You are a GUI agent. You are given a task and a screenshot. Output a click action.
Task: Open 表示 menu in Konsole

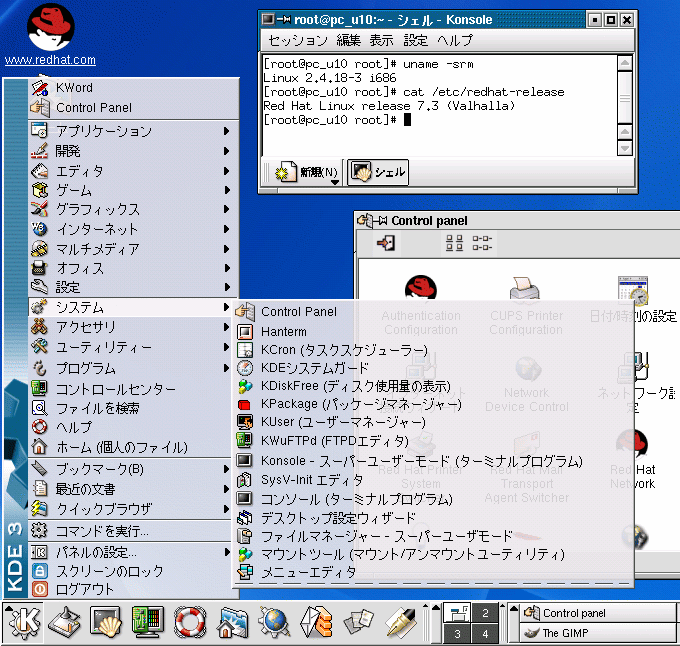[x=381, y=40]
